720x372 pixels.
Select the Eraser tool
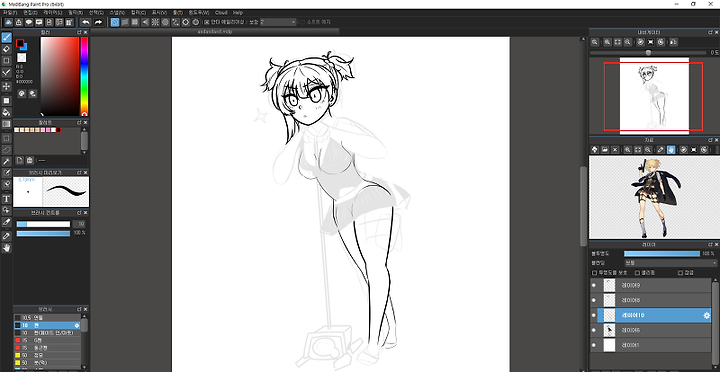point(6,49)
